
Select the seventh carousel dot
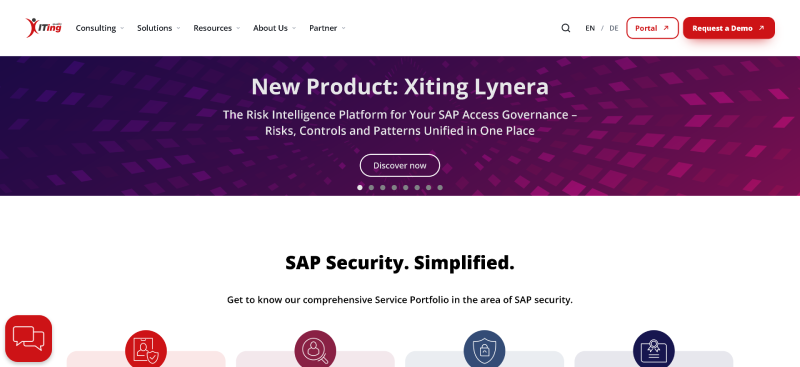[x=429, y=187]
